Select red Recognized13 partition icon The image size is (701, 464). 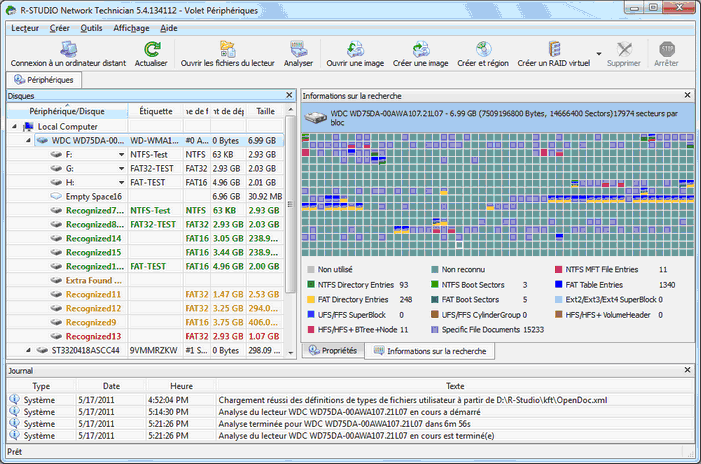click(56, 336)
